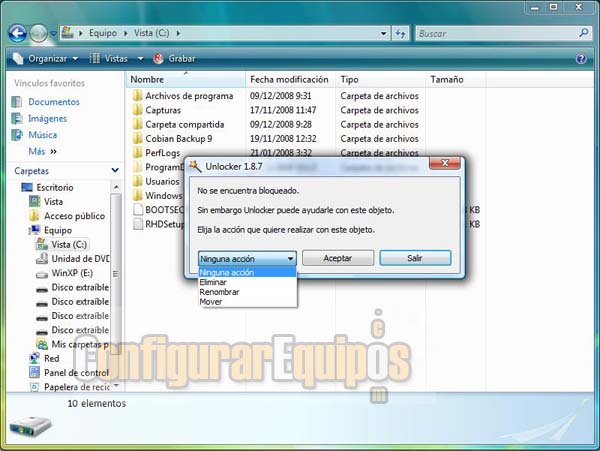The image size is (600, 451).
Task: Click the Grabar burn button
Action: pyautogui.click(x=174, y=59)
